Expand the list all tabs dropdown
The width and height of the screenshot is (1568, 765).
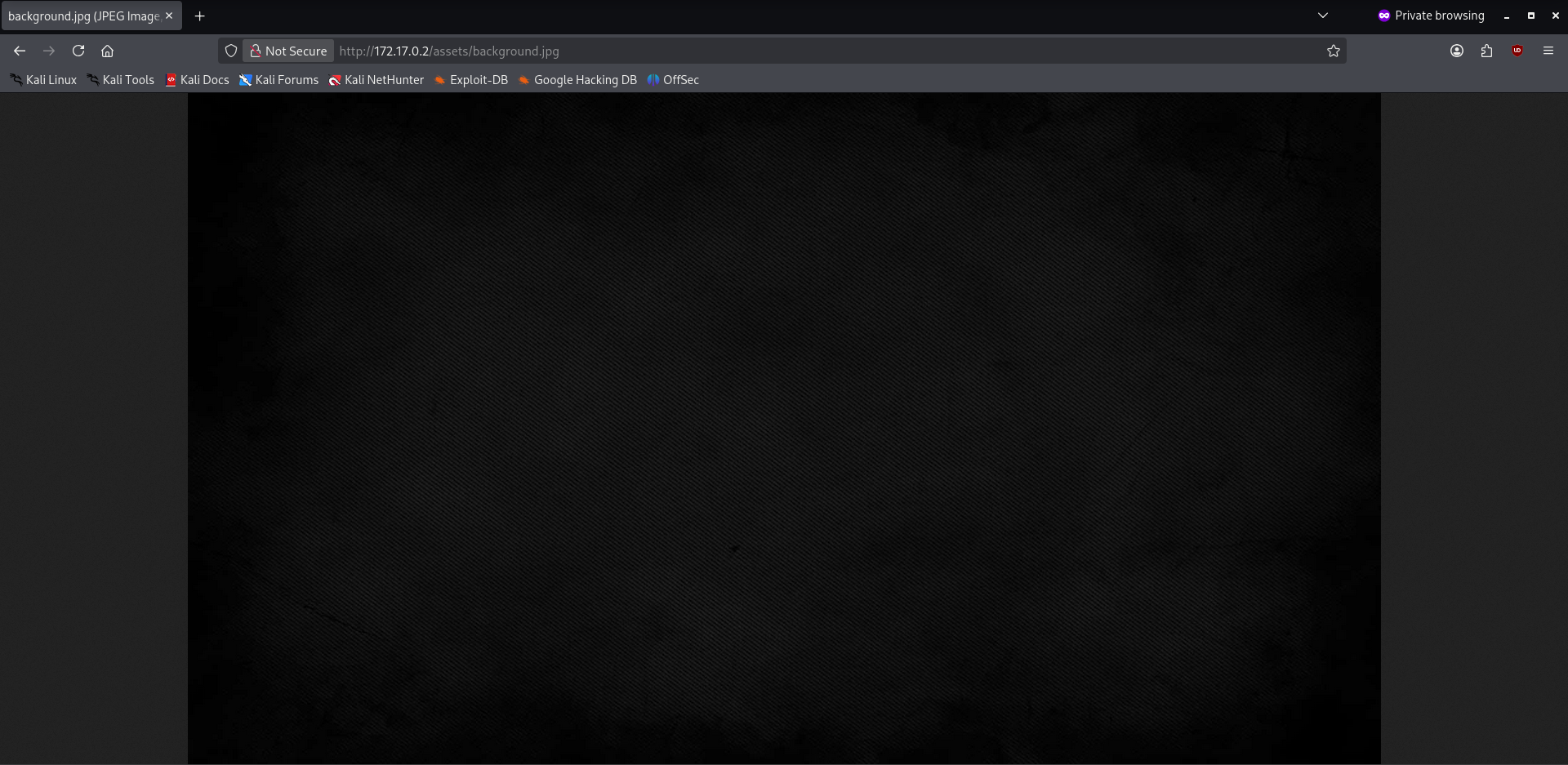[1323, 16]
